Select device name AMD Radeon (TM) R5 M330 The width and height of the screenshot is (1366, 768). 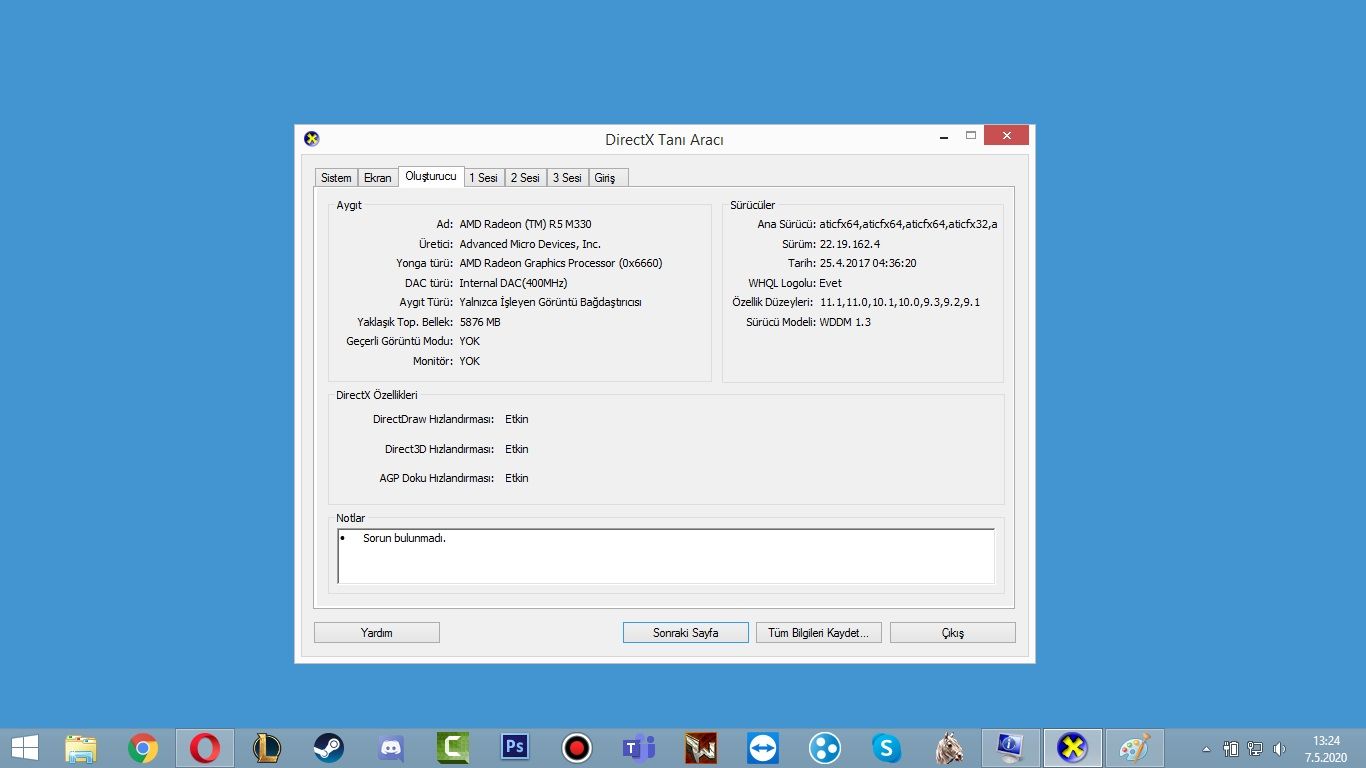coord(525,224)
